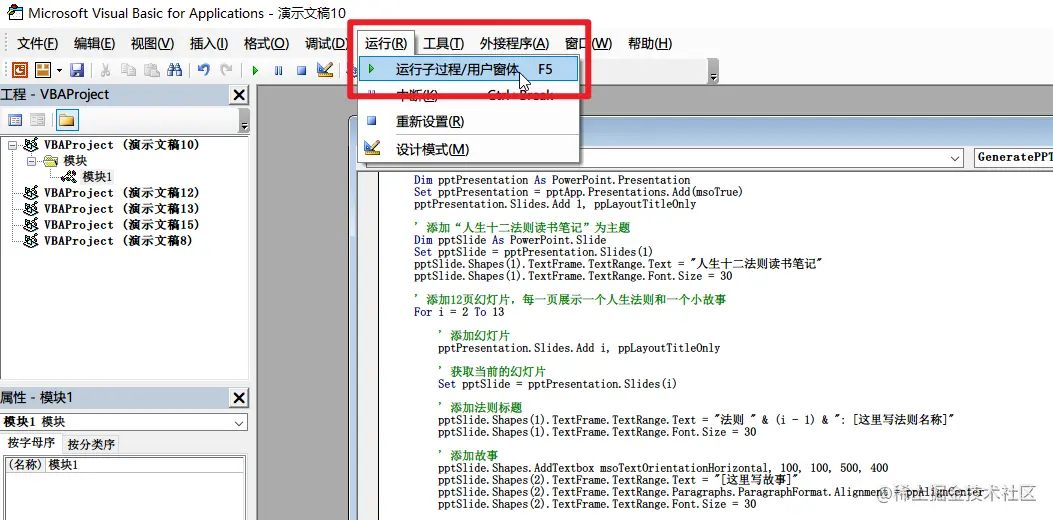Open the GeneratePPT procedure combo box
Viewport: 1053px width, 520px height.
click(1012, 158)
